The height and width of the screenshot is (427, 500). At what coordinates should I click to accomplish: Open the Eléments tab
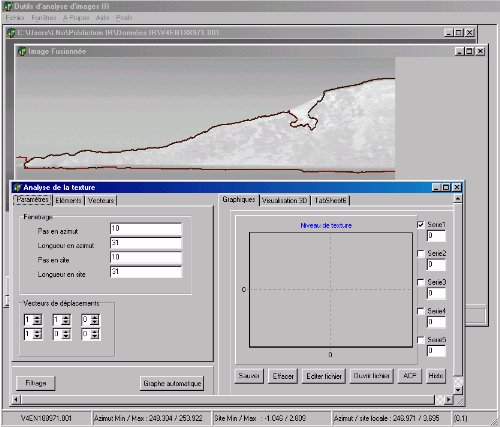(68, 200)
